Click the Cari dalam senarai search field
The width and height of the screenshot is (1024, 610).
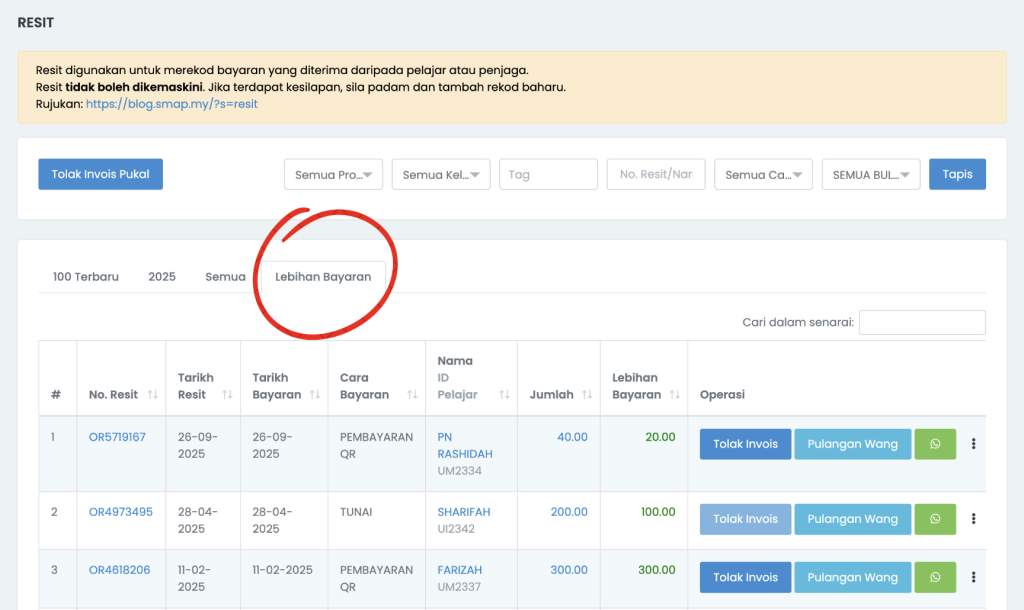tap(921, 322)
